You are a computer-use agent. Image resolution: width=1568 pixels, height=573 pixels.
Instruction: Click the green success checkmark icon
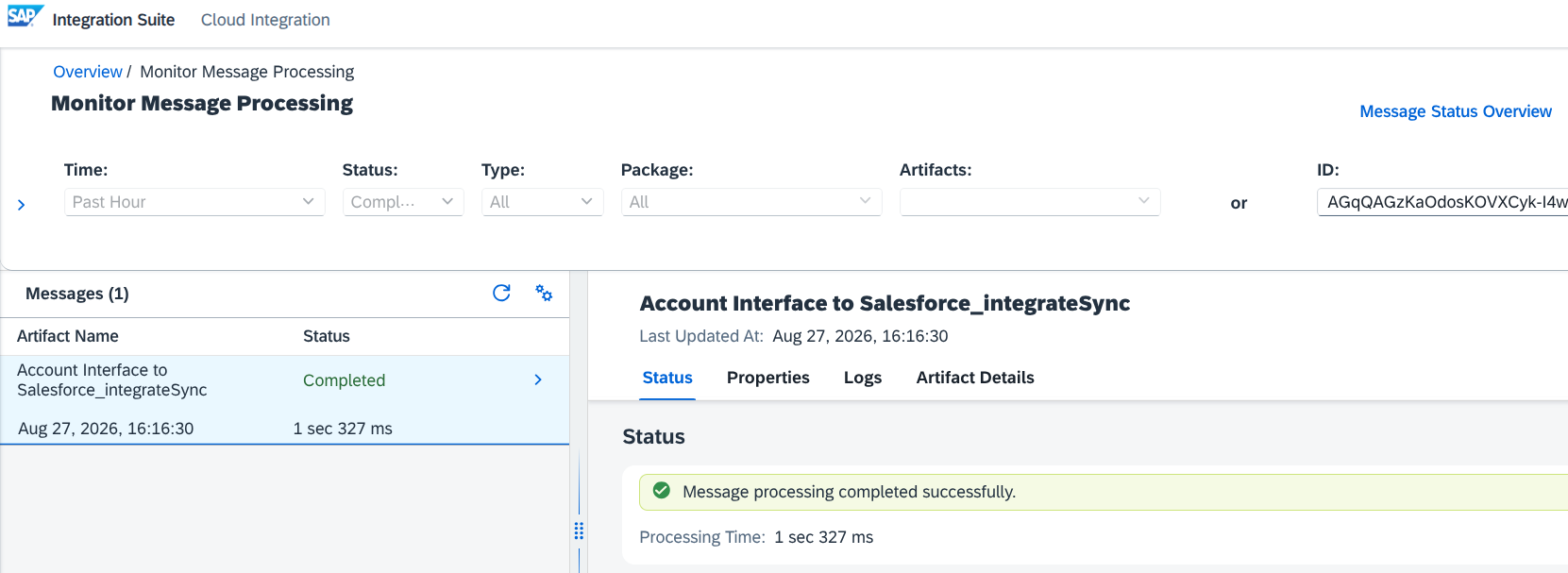[662, 491]
